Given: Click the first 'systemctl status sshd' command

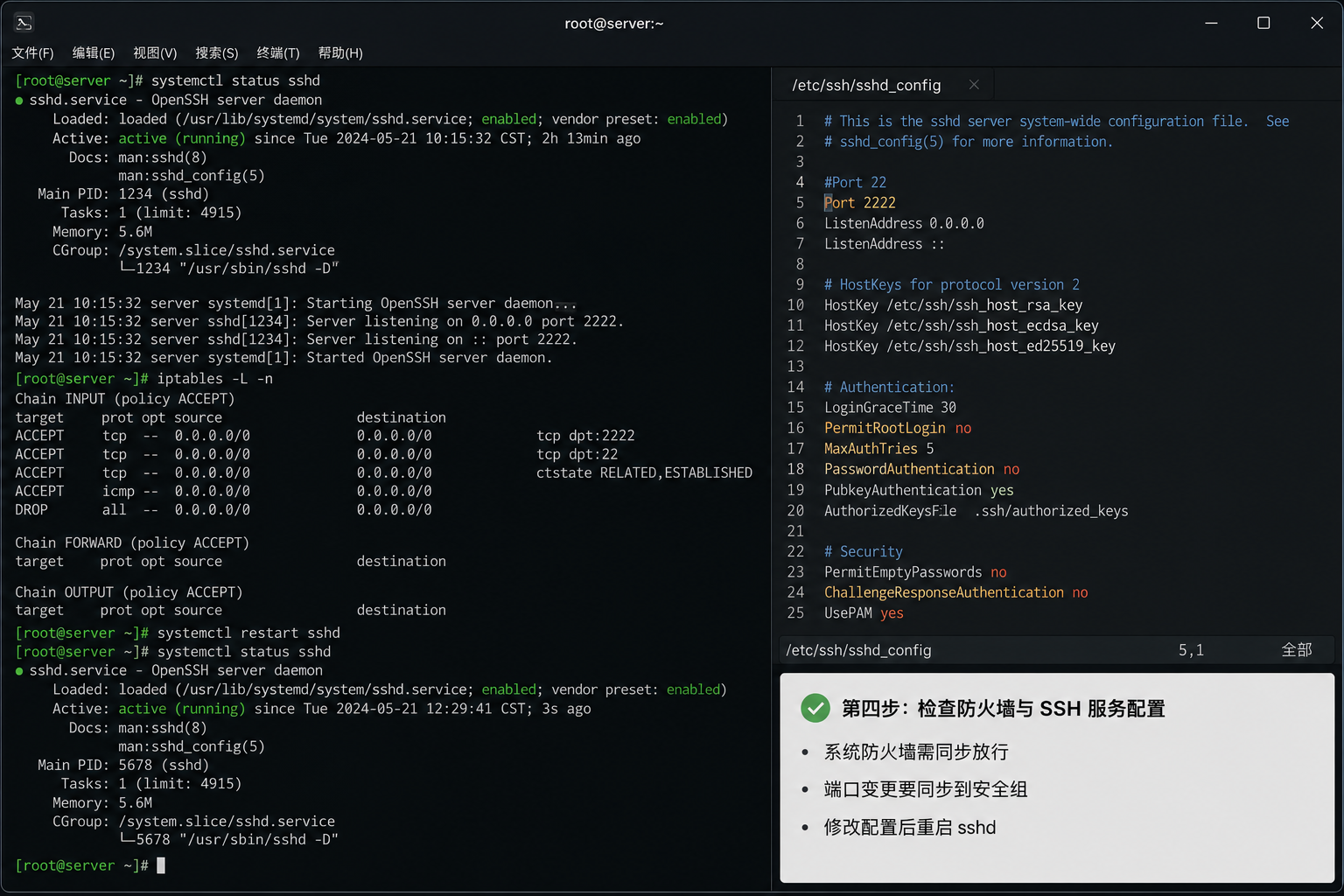Looking at the screenshot, I should [235, 80].
